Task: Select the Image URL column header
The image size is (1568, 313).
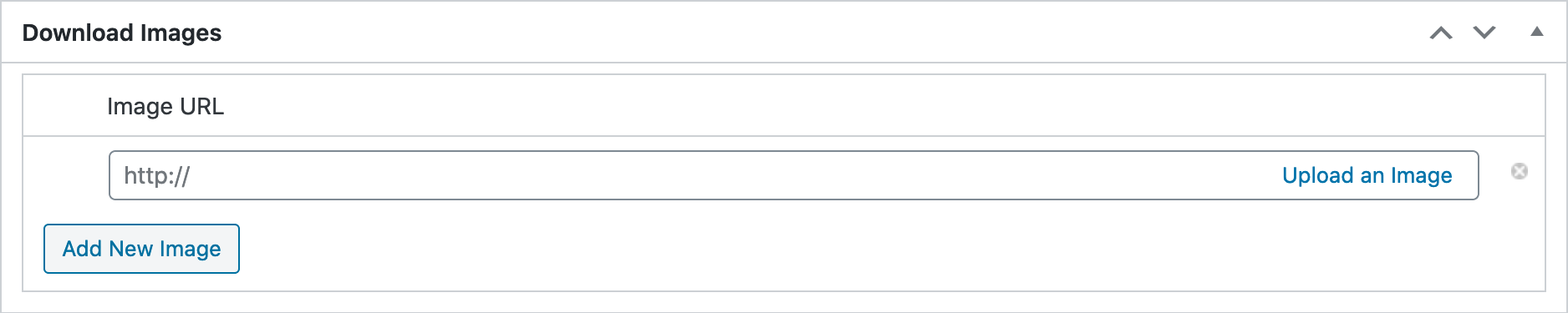Action: tap(165, 106)
